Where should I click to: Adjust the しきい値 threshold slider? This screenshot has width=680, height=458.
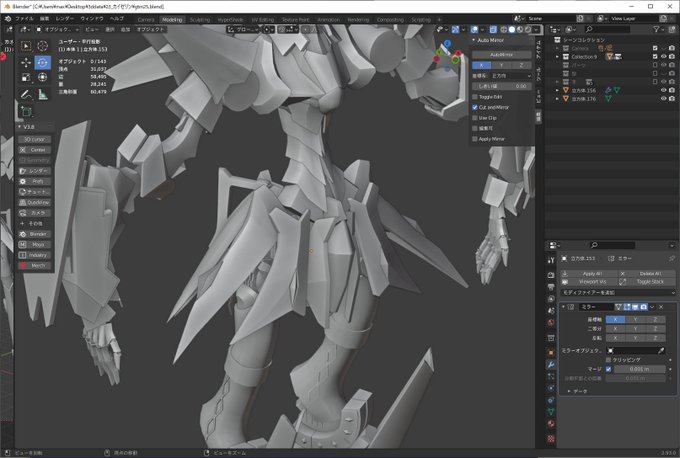click(501, 86)
